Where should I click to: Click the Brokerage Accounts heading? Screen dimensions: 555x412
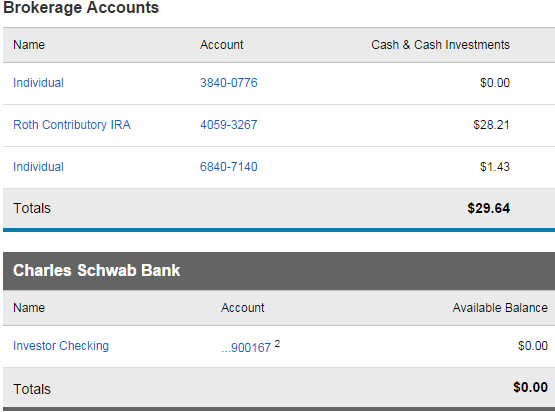81,7
